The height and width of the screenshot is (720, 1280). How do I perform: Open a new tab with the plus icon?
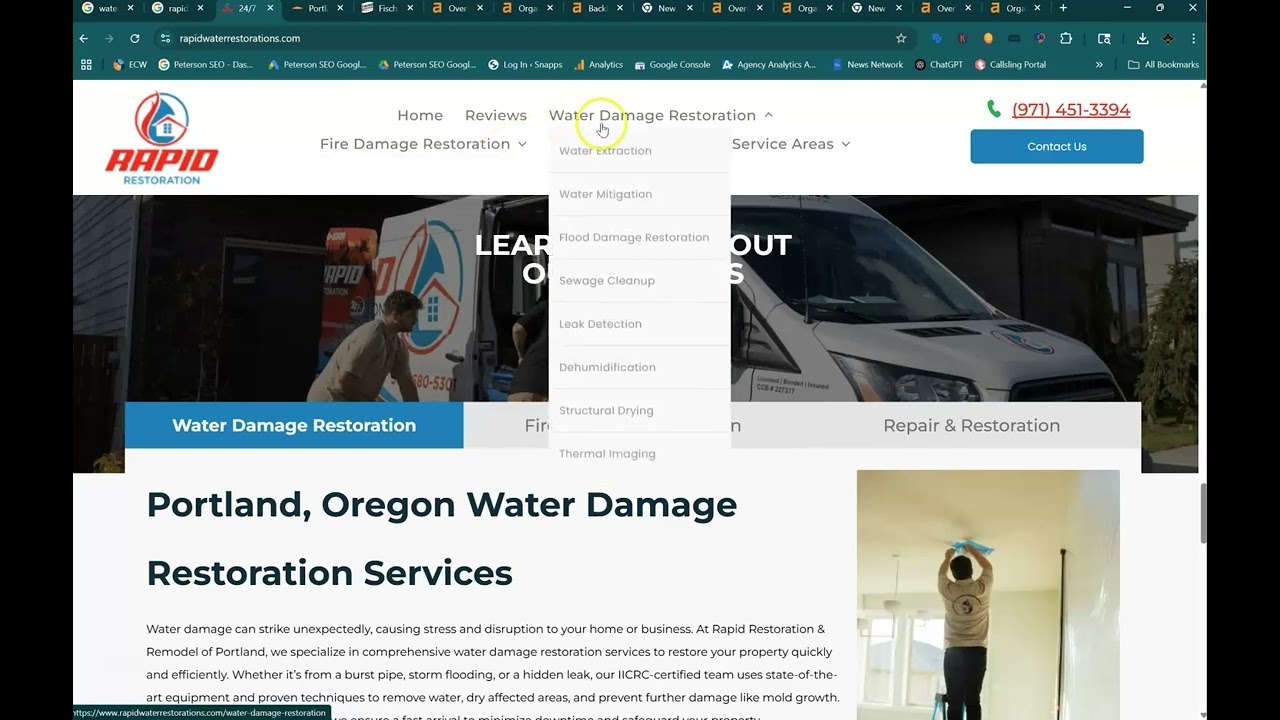coord(1063,8)
